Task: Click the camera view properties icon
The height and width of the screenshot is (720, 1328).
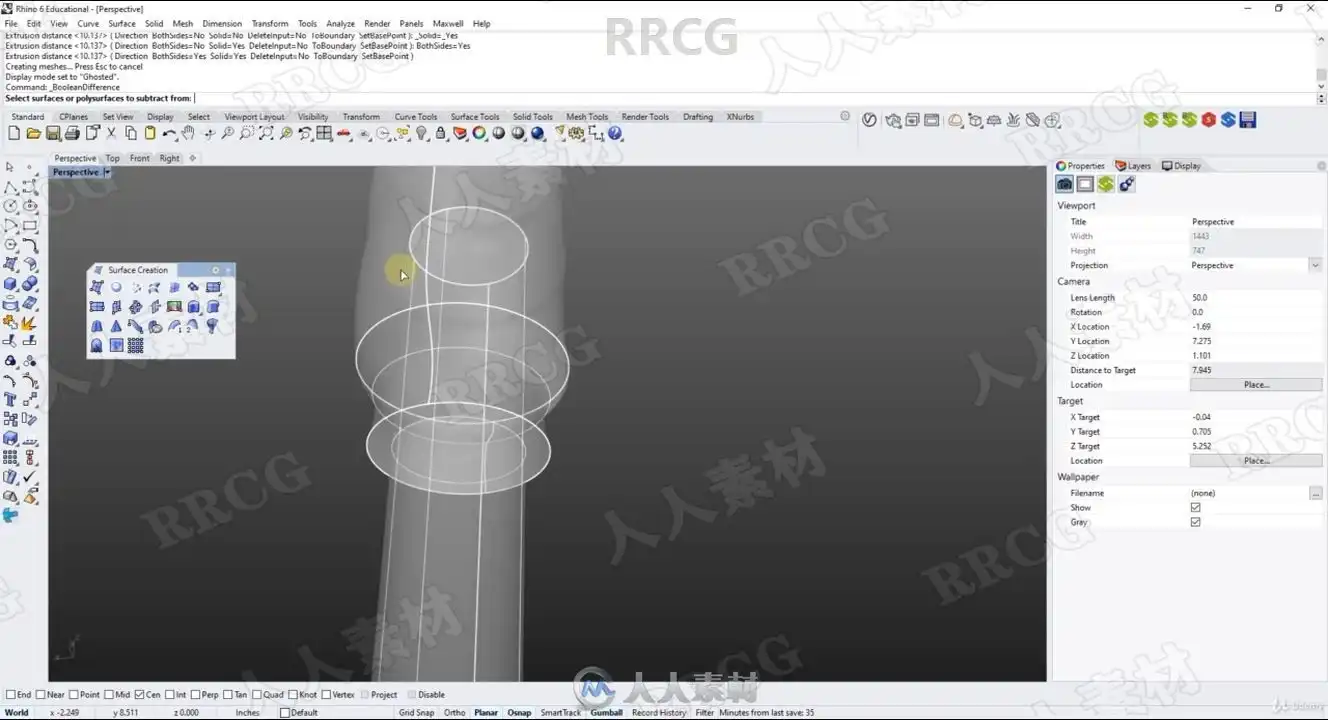Action: 1065,184
